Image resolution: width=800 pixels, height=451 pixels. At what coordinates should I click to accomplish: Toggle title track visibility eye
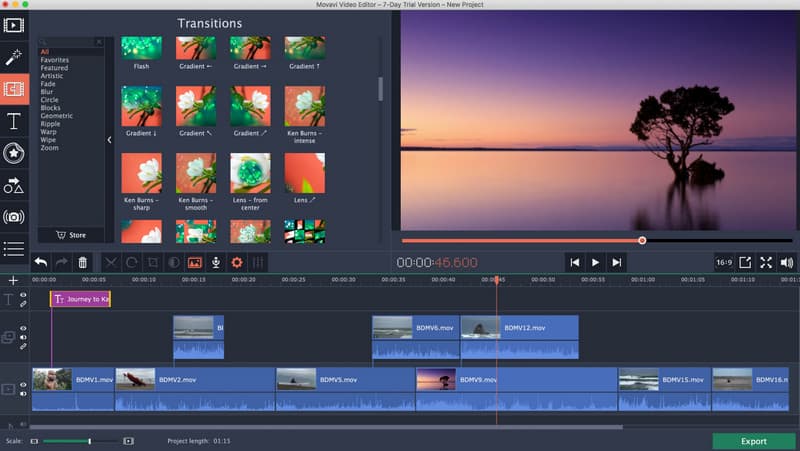point(23,295)
